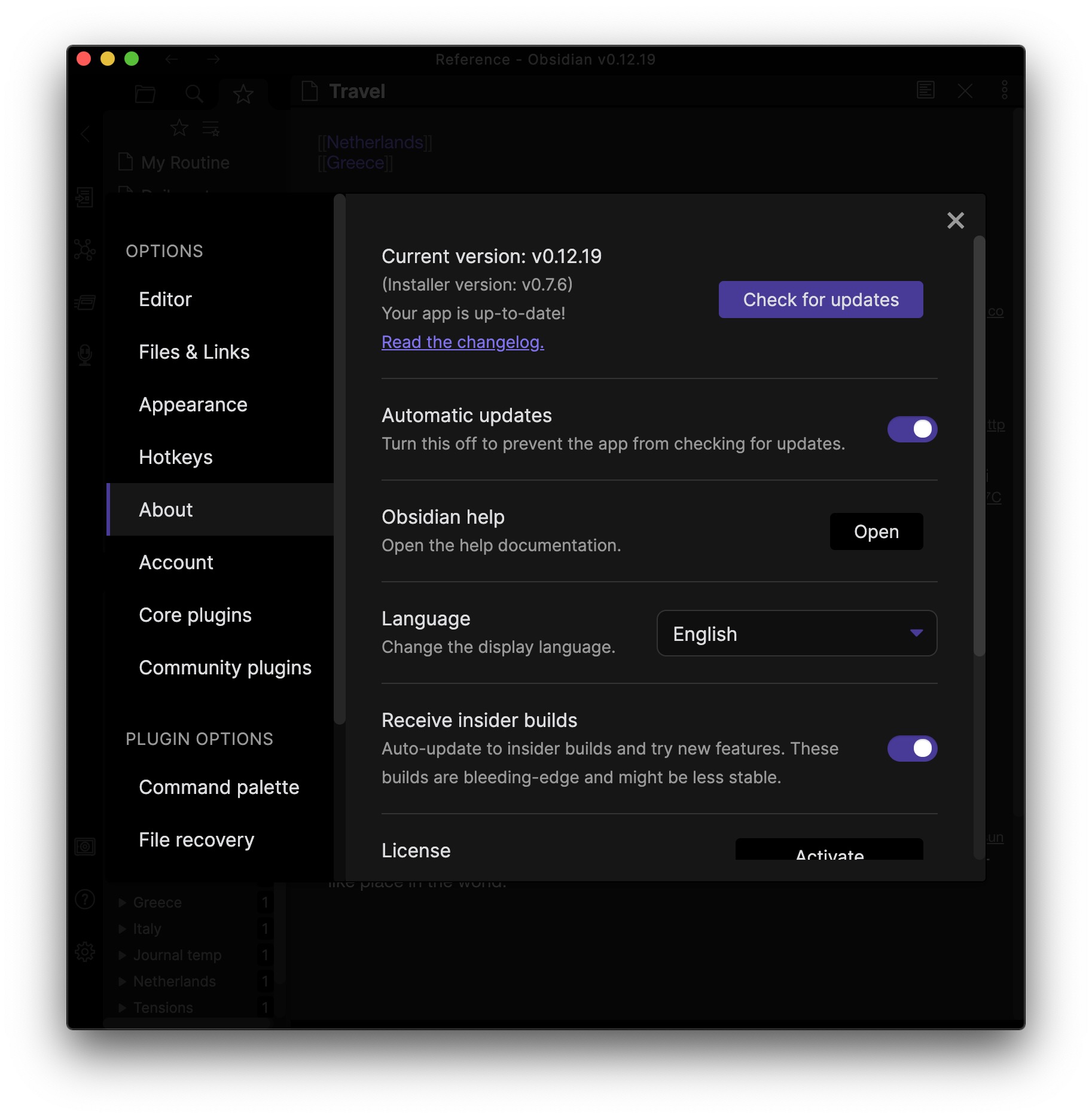1092x1118 pixels.
Task: Click the Travel note document icon
Action: 309,91
